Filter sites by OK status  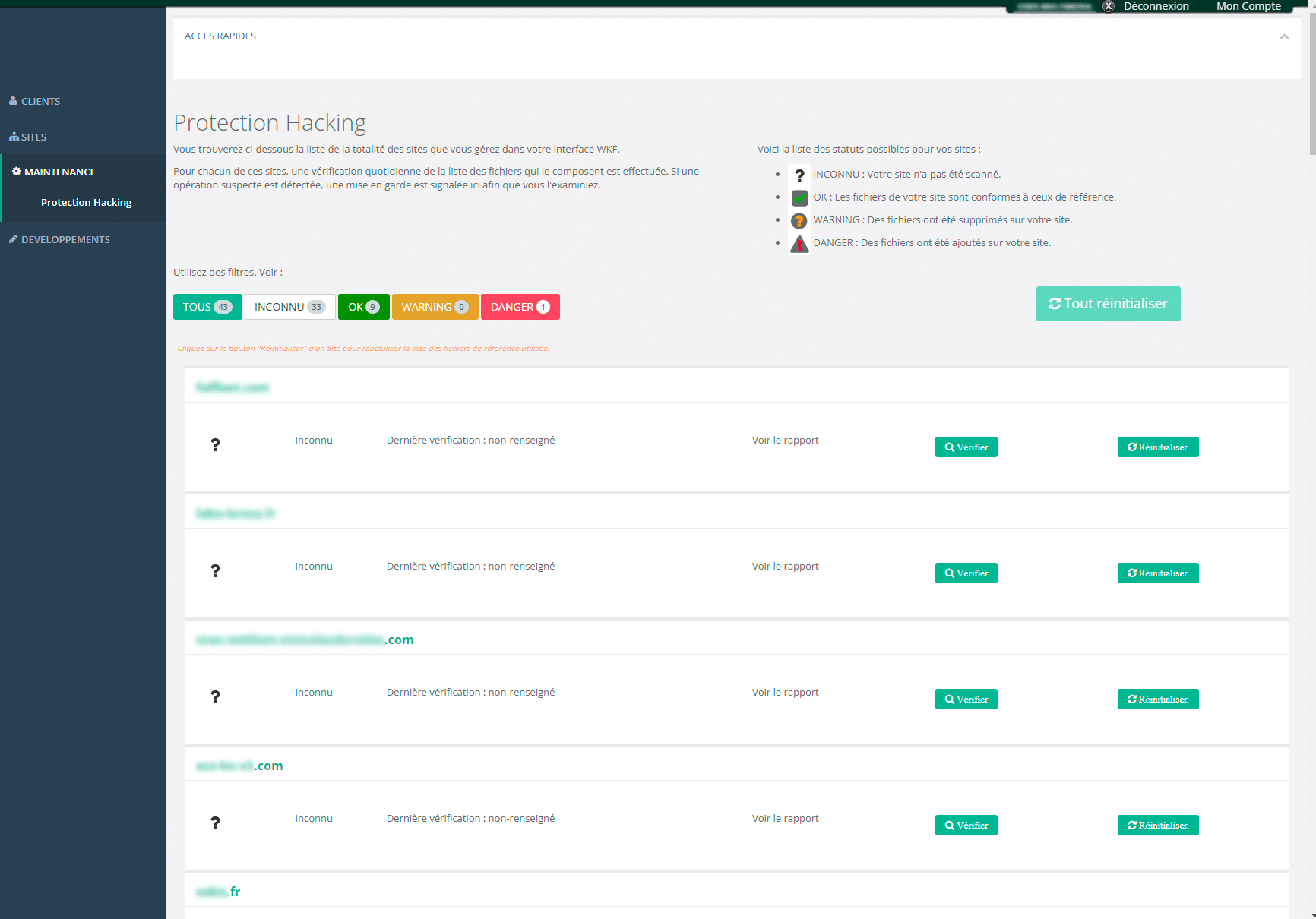coord(363,307)
